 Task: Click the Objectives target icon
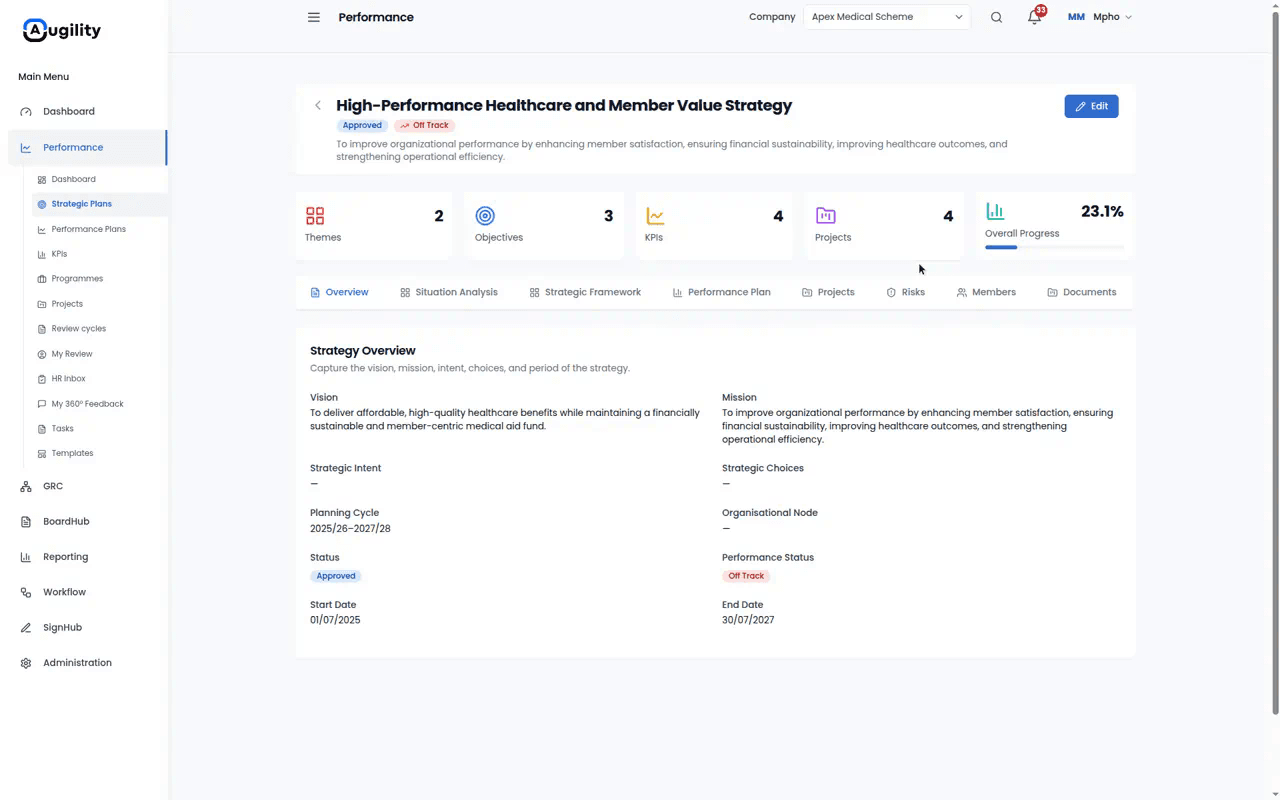(x=485, y=216)
